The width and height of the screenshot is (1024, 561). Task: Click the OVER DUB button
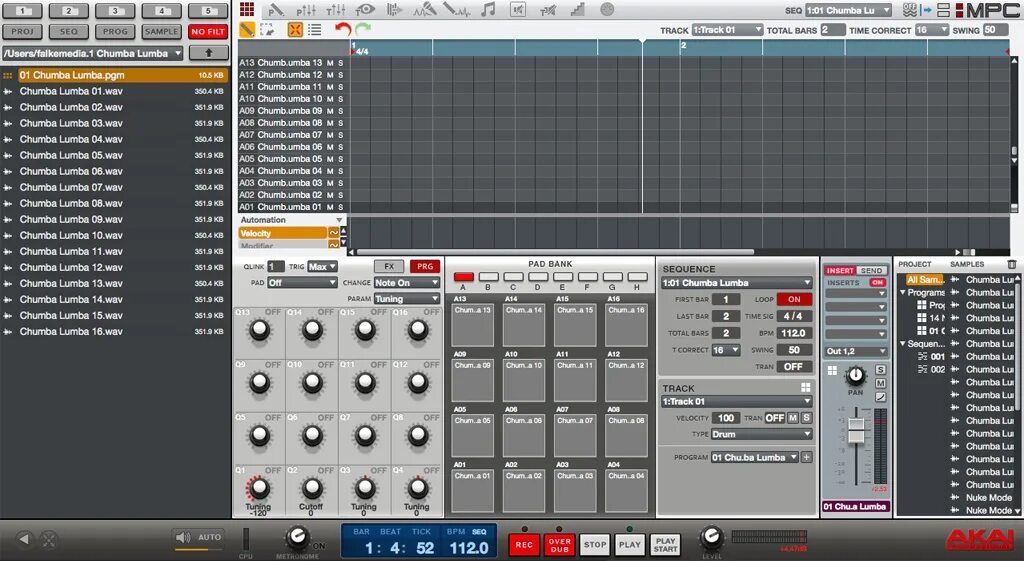tap(560, 545)
